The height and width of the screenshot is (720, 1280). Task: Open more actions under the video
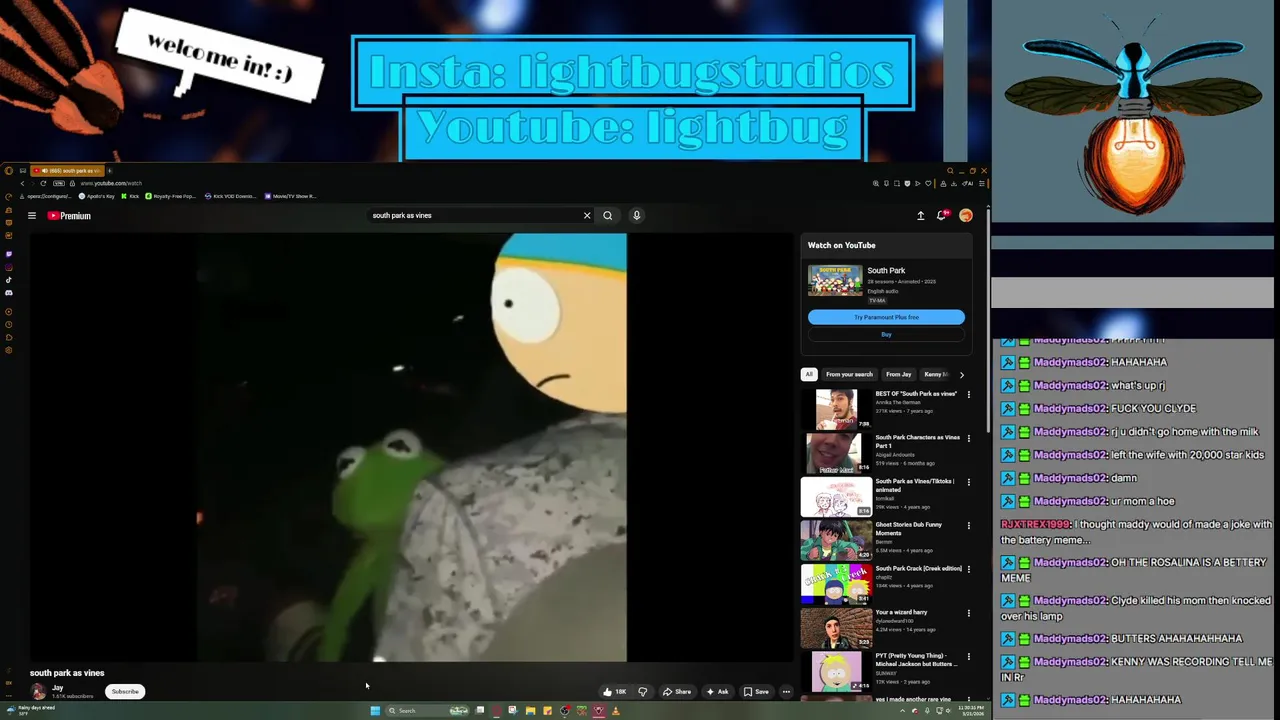(x=786, y=692)
